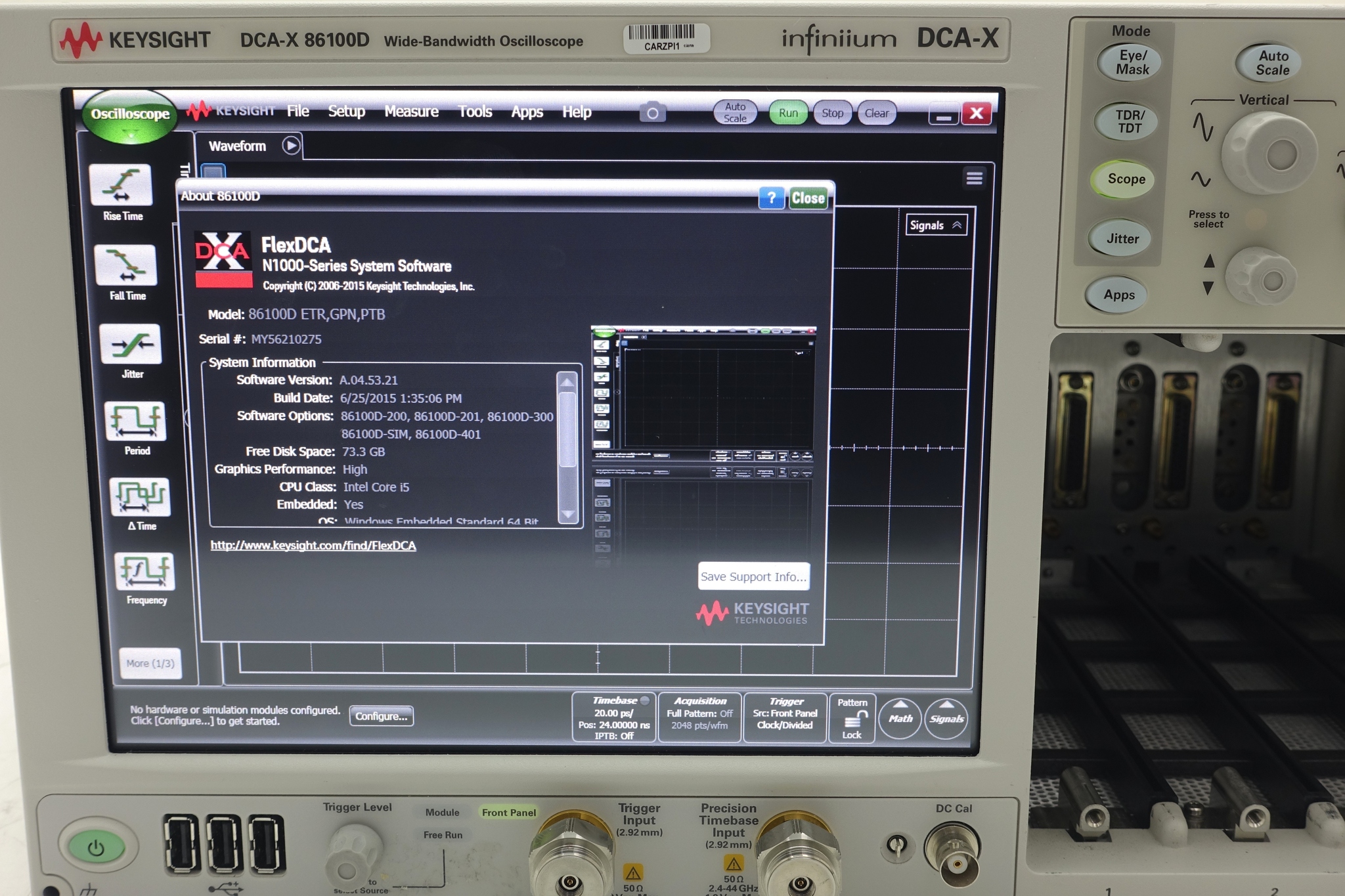Screen dimensions: 1345x896
Task: Click the build date 6/25/2015 1:35:06 PM value
Action: pos(401,398)
